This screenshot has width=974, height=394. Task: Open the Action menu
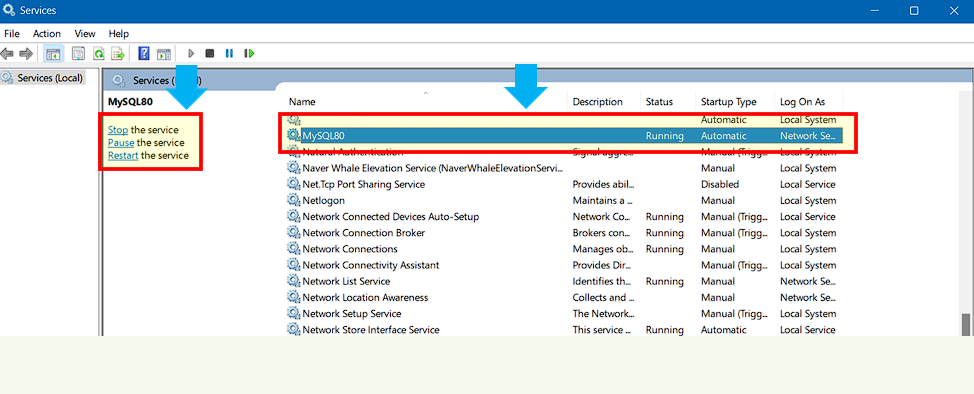[x=47, y=34]
